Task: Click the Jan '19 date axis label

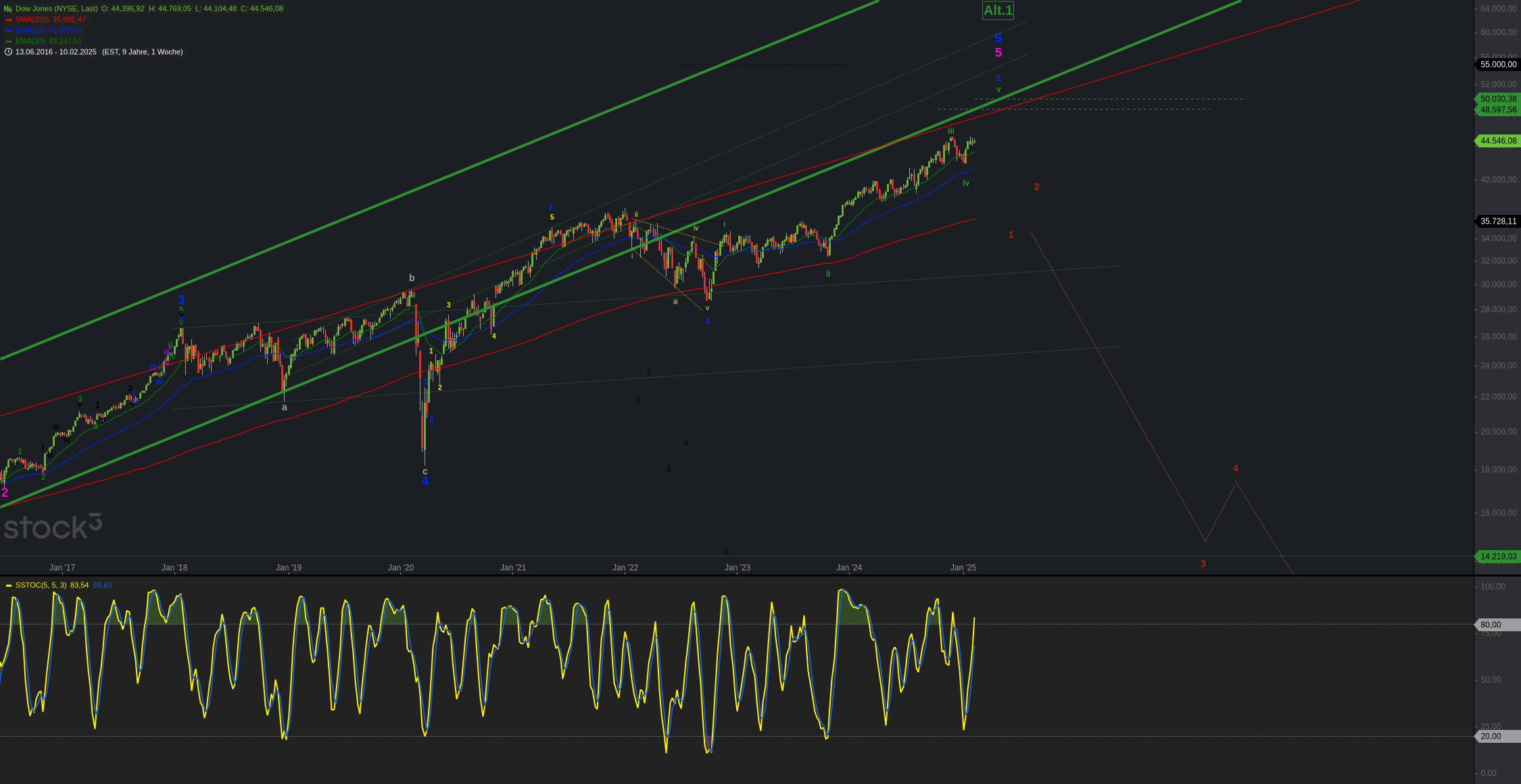Action: pos(289,568)
